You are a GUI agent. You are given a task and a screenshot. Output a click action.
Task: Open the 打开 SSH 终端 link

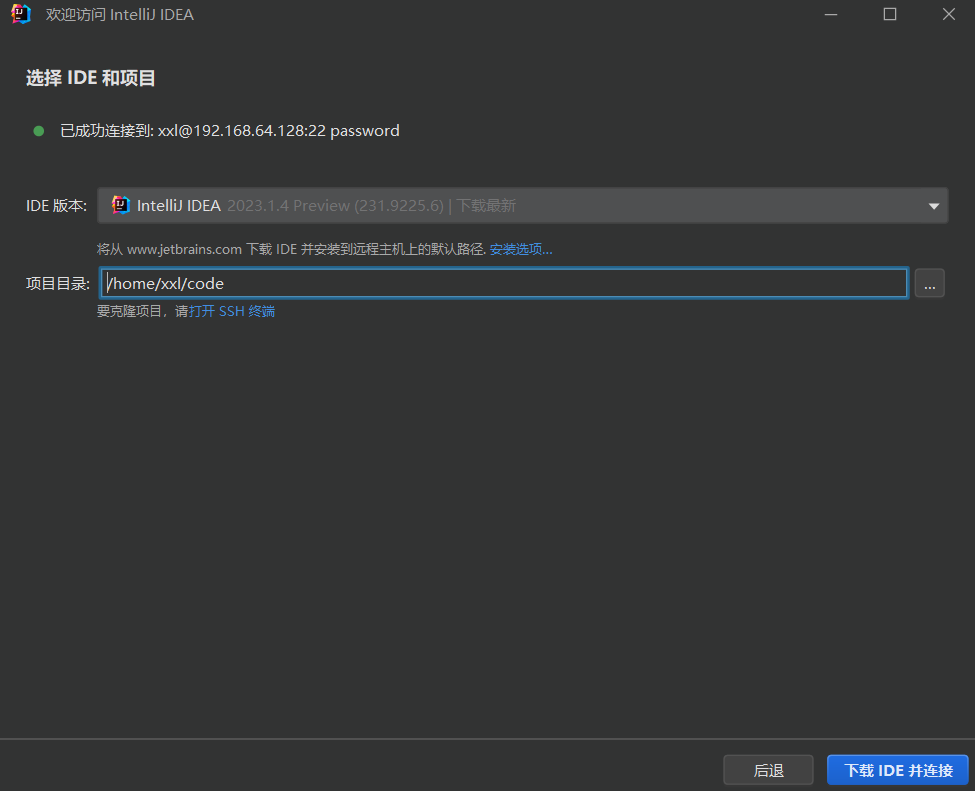231,311
